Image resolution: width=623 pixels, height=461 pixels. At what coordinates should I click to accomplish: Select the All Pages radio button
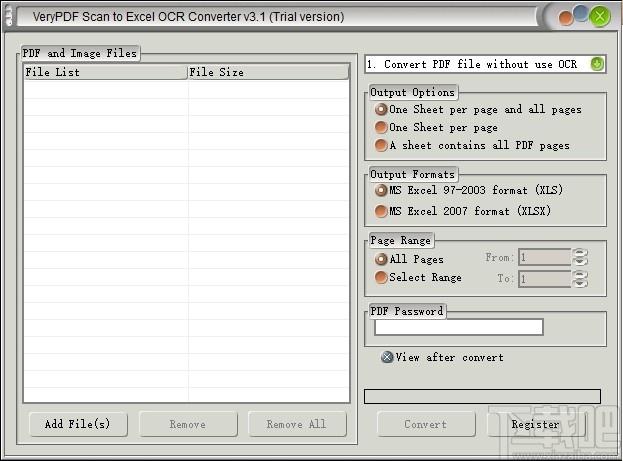409,259
